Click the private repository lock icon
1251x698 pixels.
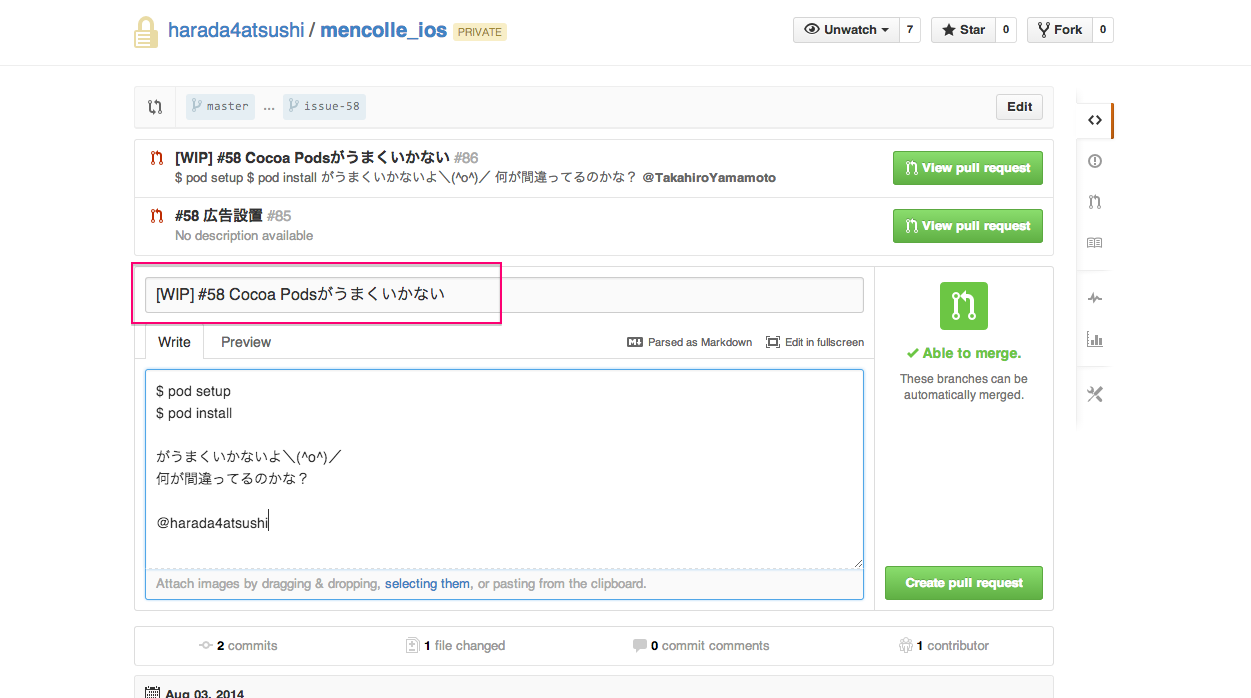pos(145,30)
